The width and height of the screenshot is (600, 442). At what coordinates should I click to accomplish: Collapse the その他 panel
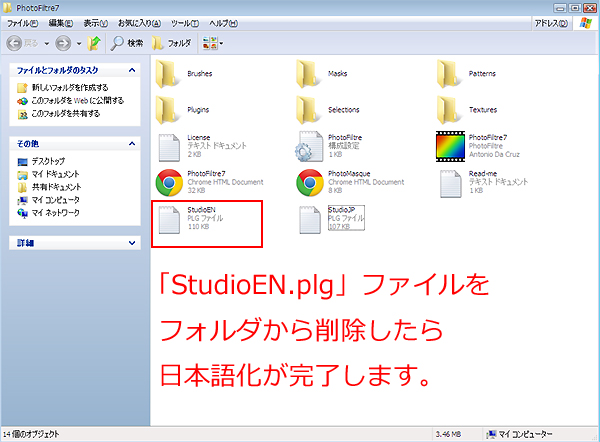click(x=132, y=144)
